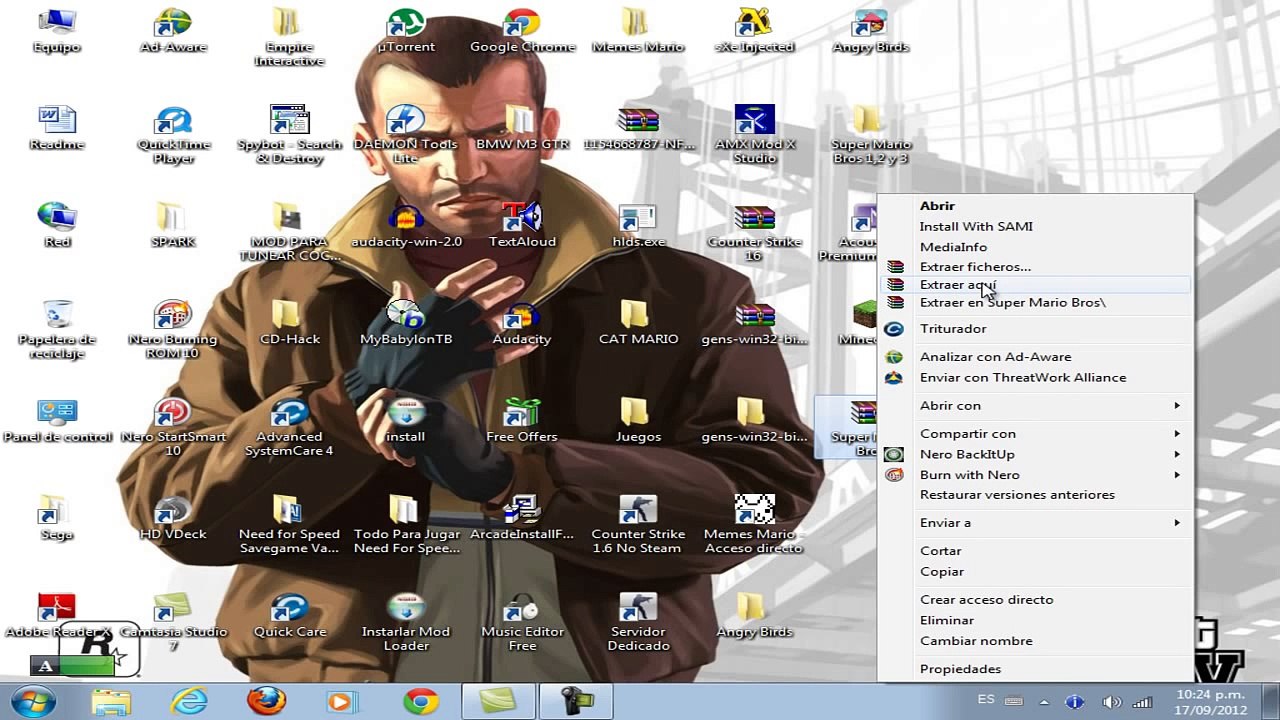Viewport: 1280px width, 720px height.
Task: Choose Abrir in the context menu
Action: pyautogui.click(x=1036, y=206)
